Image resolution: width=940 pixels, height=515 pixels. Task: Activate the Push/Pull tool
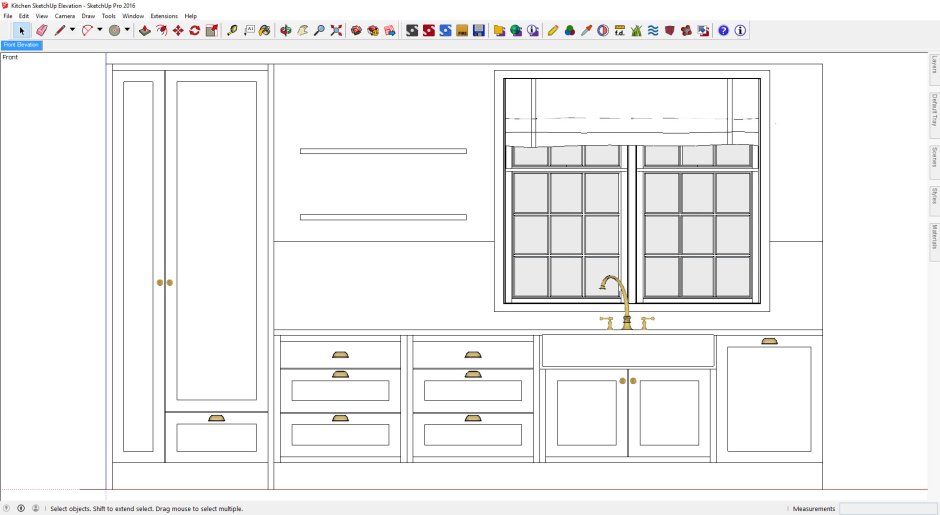pos(145,31)
